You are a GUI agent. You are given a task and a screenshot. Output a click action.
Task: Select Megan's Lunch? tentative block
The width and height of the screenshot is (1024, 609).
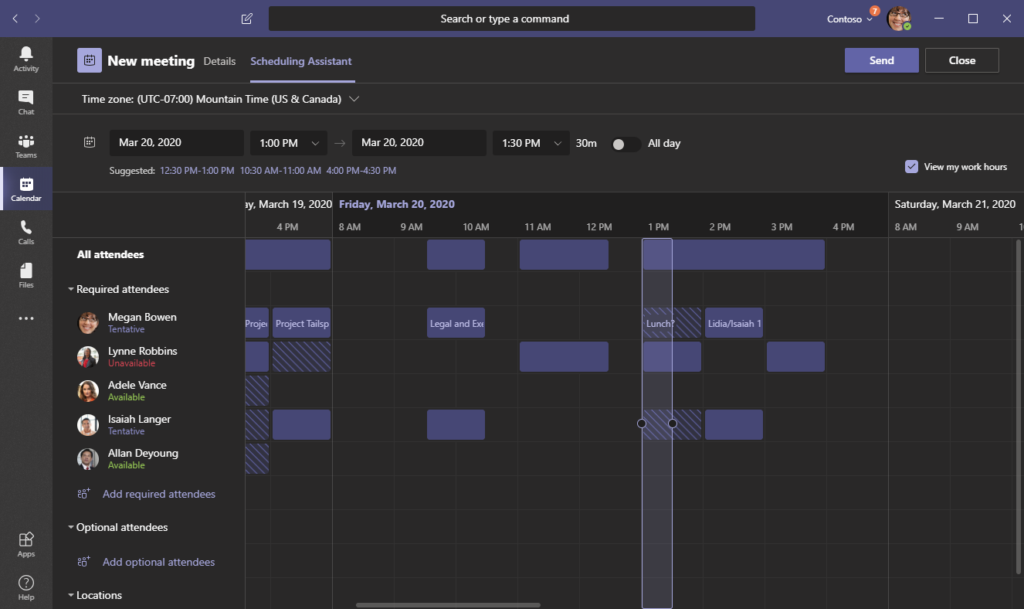[x=672, y=323]
